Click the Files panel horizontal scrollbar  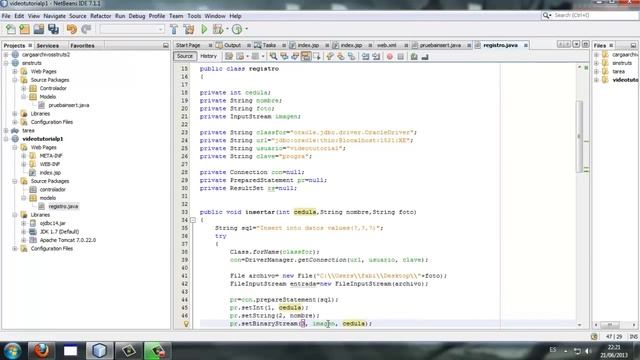[x=616, y=325]
